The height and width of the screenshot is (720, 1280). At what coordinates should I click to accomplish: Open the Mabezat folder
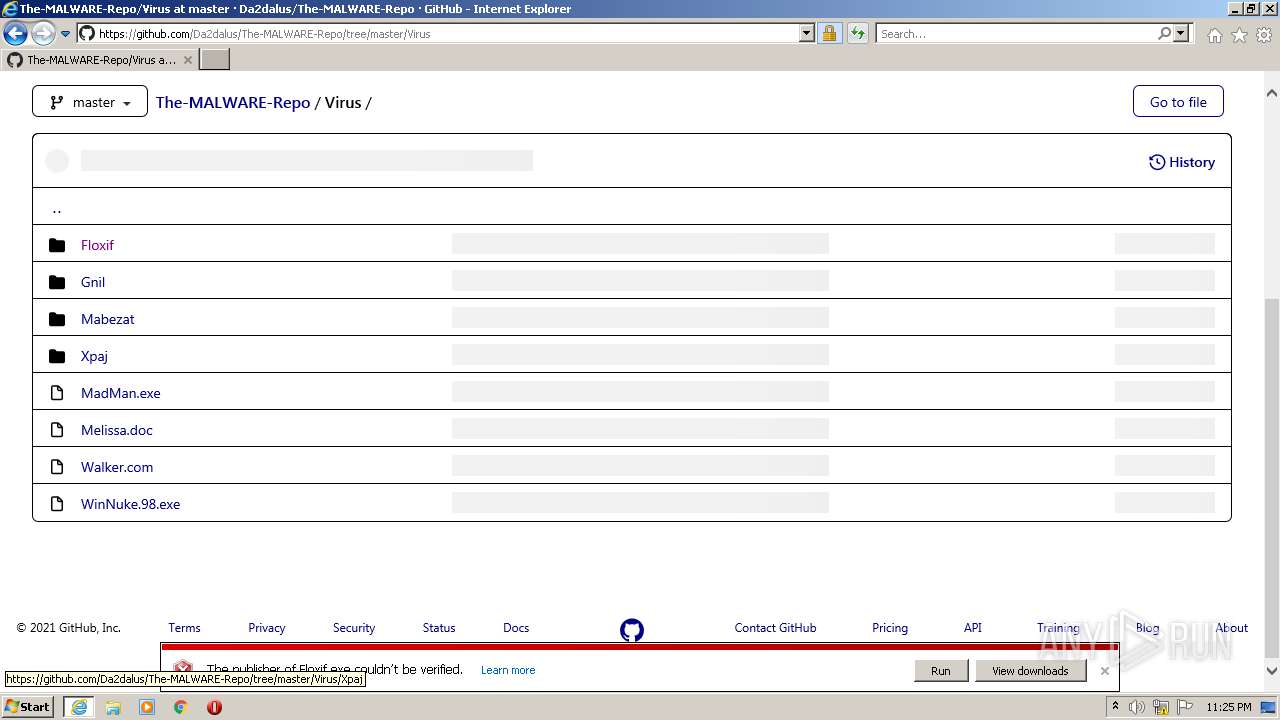click(x=107, y=319)
